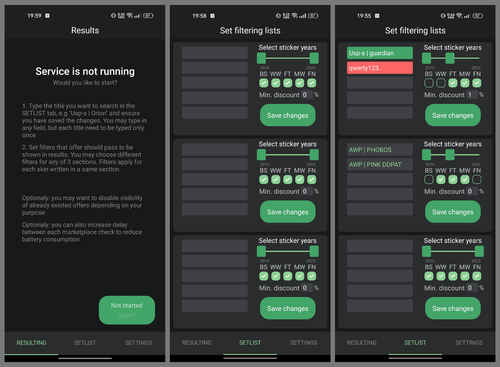This screenshot has width=500, height=367.
Task: Edit the 'AWP | PHOBOS' title field
Action: click(380, 150)
